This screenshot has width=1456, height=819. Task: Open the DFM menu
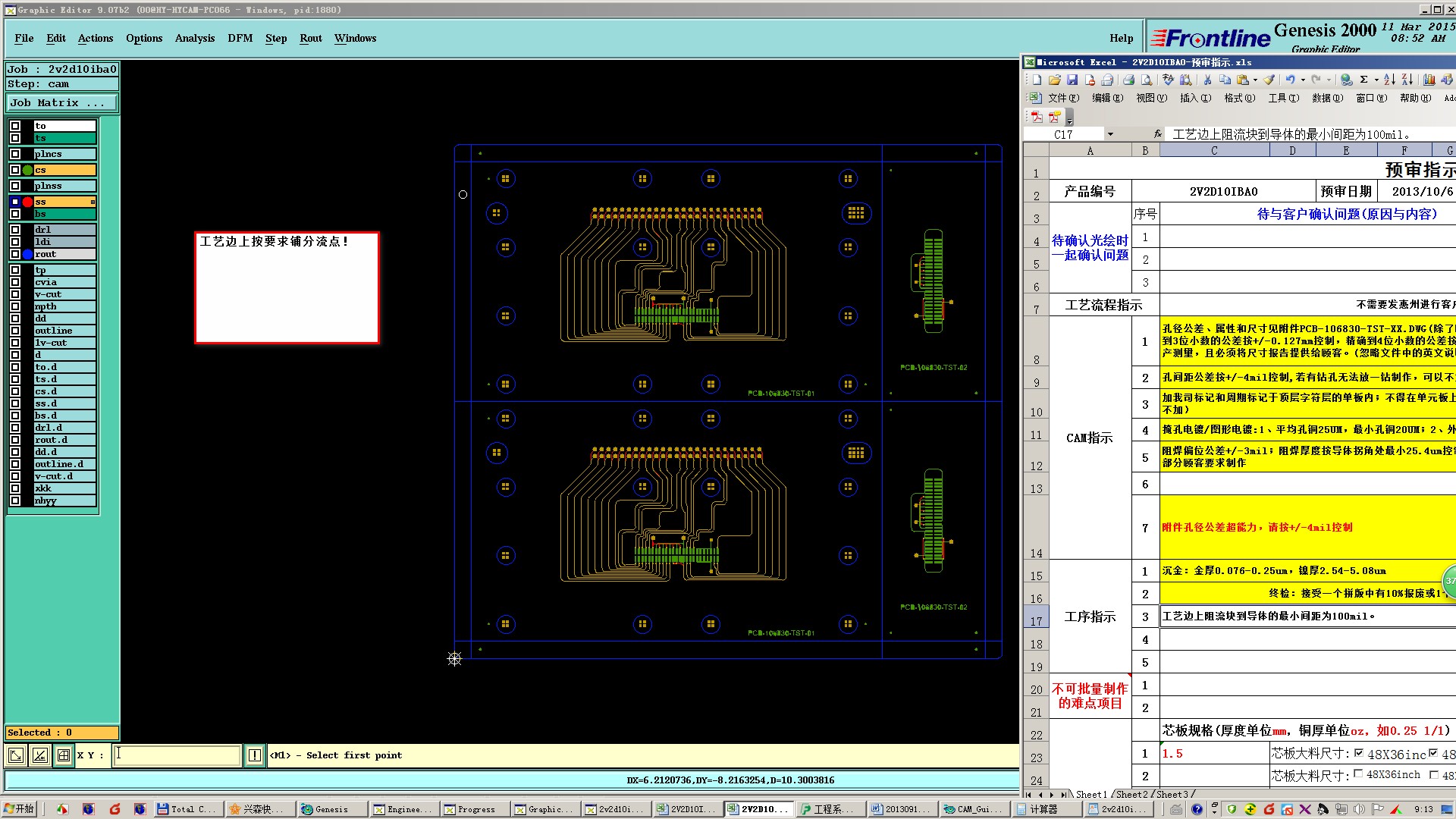(x=240, y=38)
